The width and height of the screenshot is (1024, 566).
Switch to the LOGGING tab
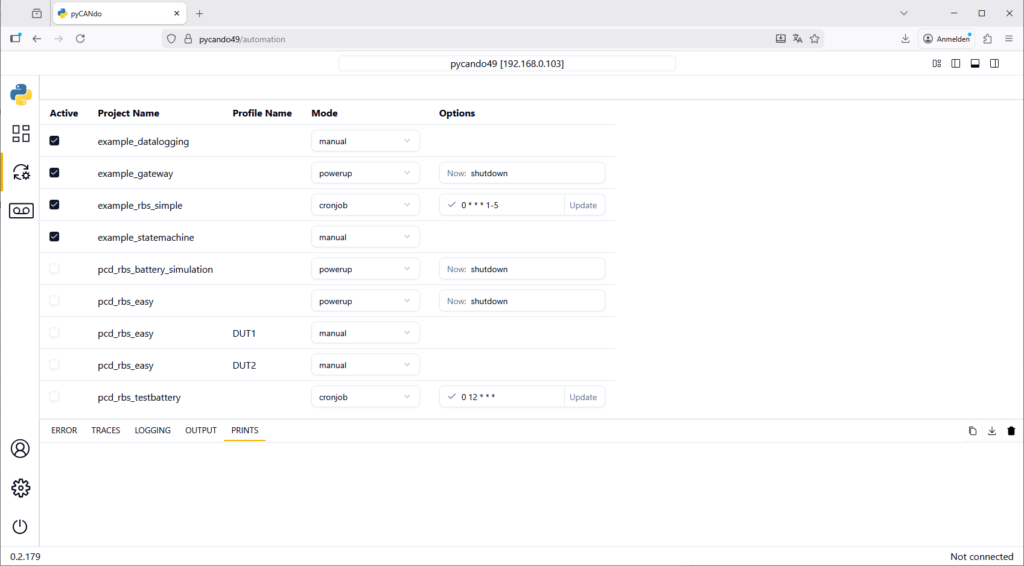tap(152, 430)
